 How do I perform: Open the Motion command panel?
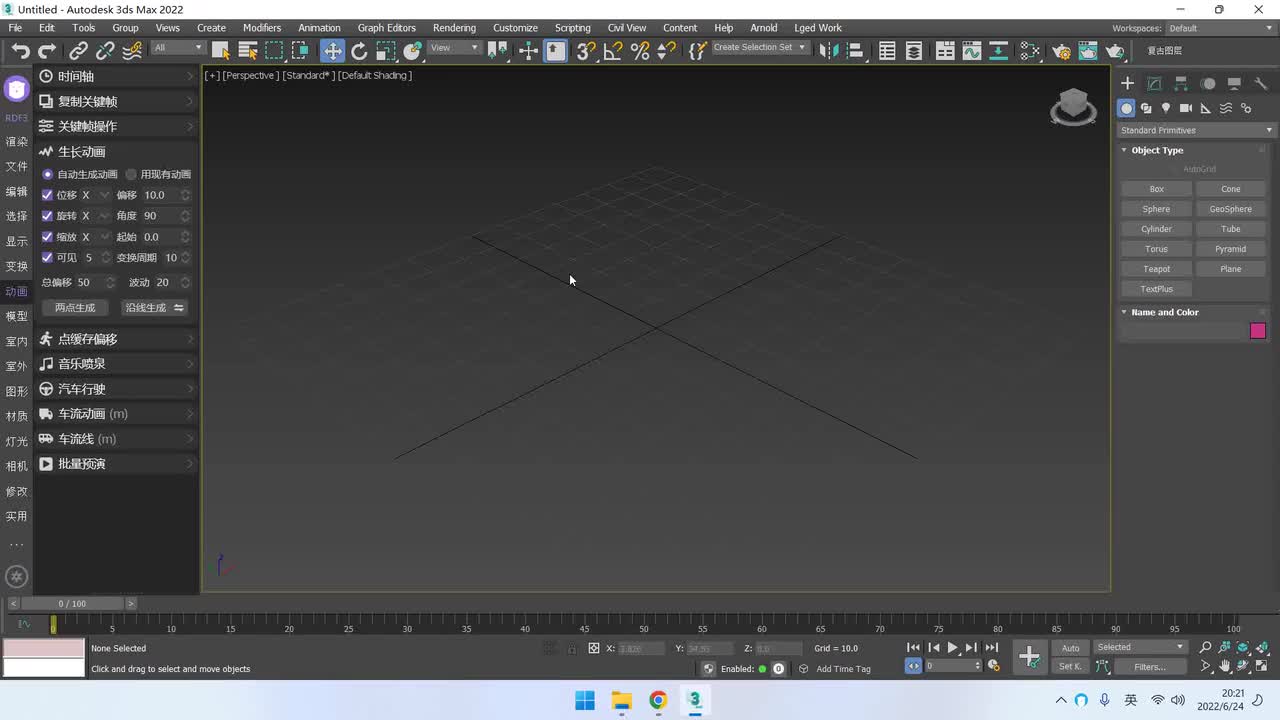click(1208, 84)
